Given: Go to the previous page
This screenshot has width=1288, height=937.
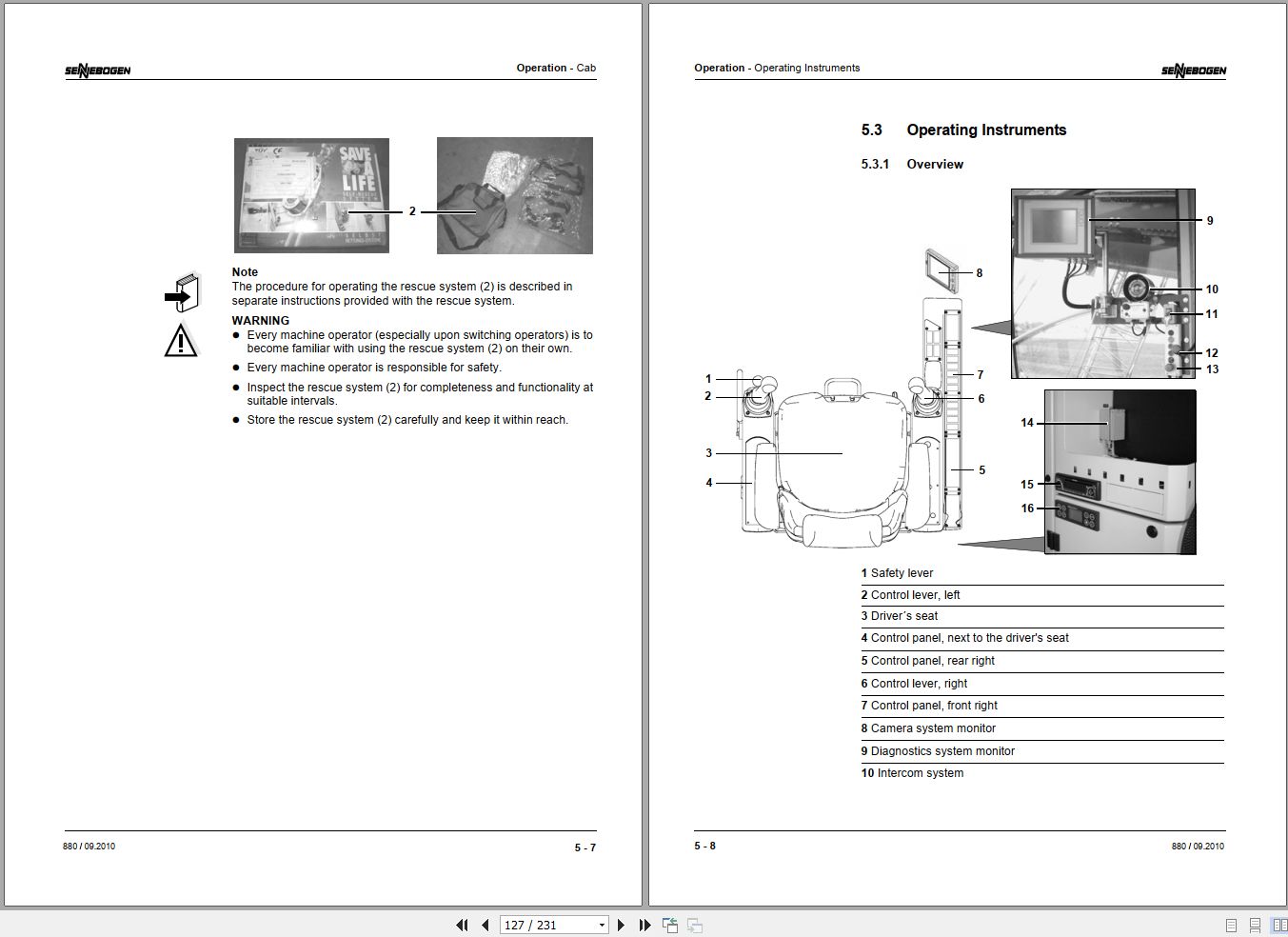Looking at the screenshot, I should point(485,925).
